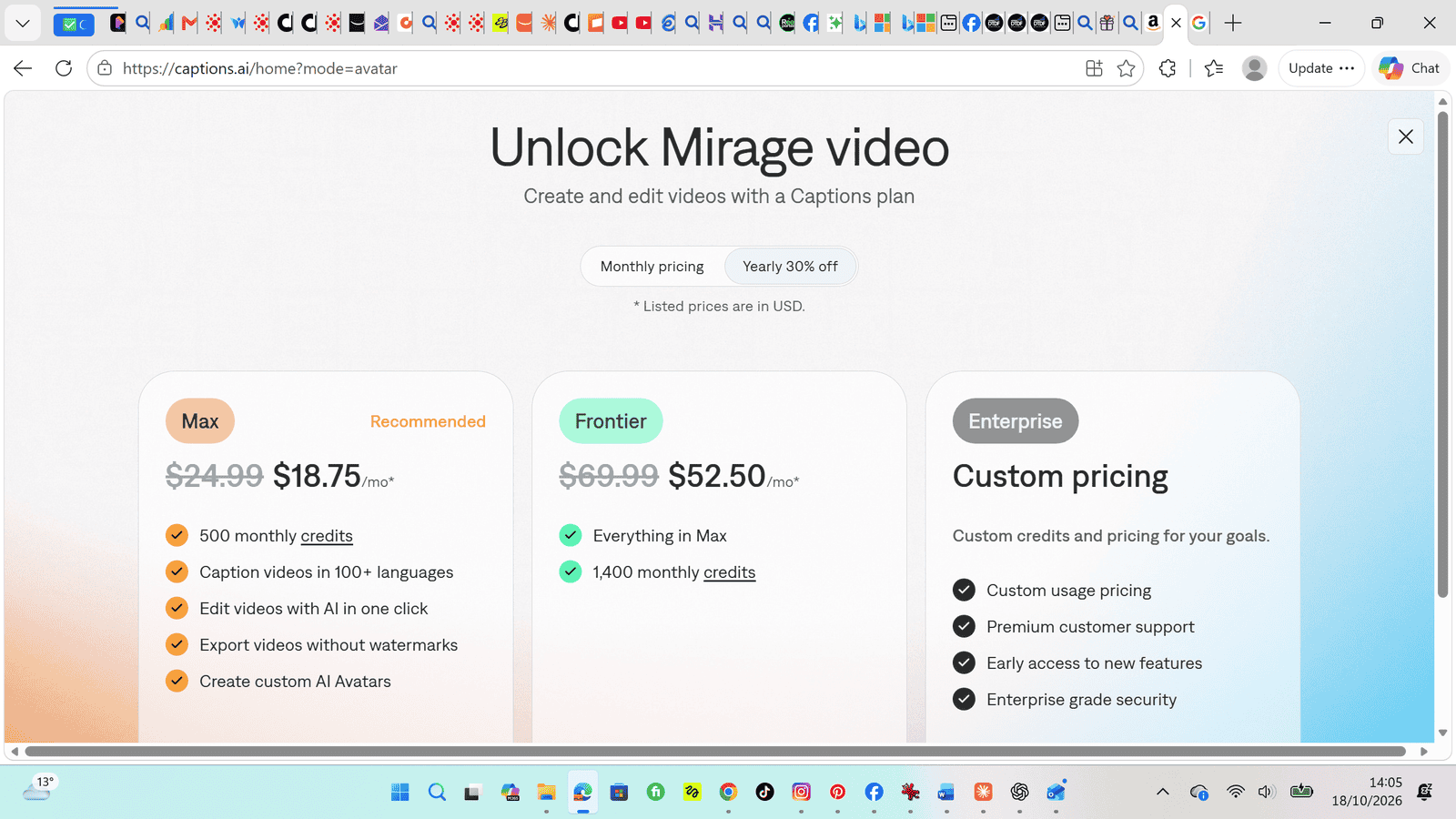The height and width of the screenshot is (819, 1456).
Task: Close the Unlock Mirage video pricing dialog
Action: pyautogui.click(x=1406, y=136)
